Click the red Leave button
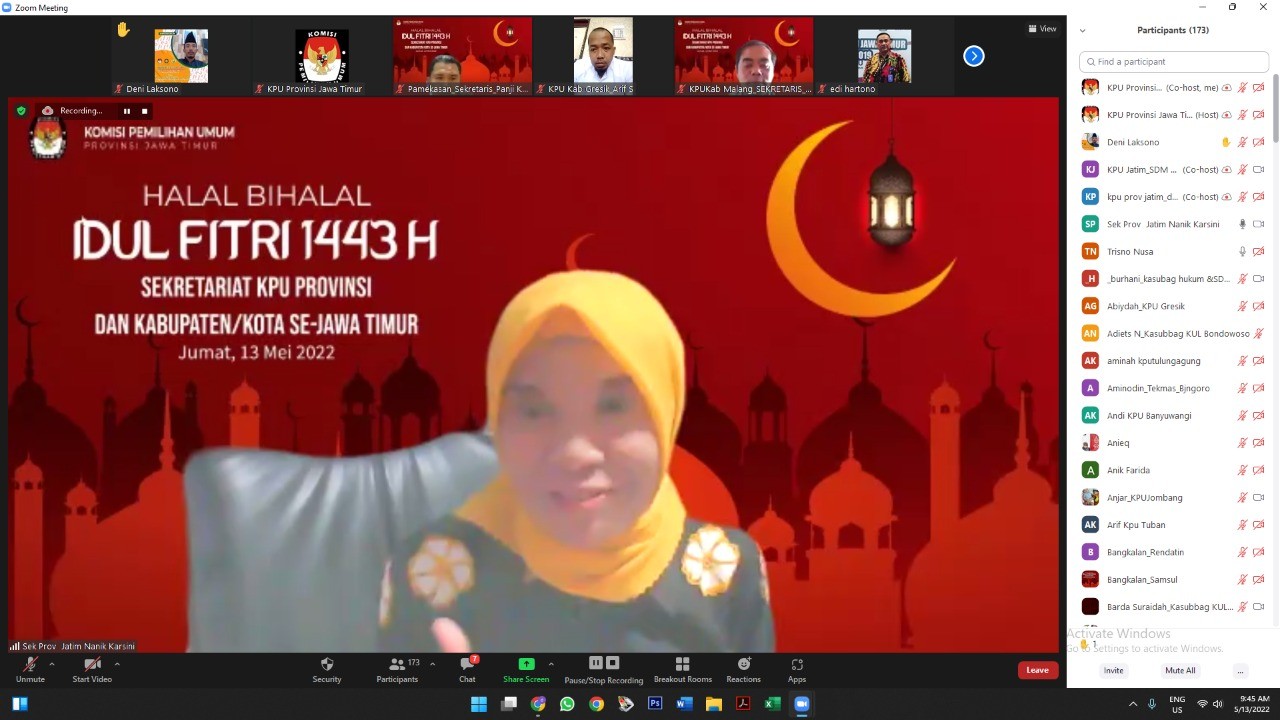 click(1037, 670)
